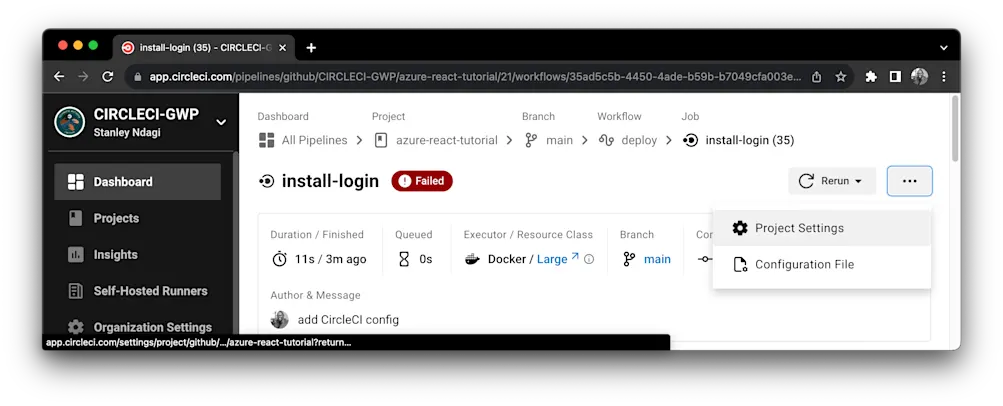Click the lock icon in the address bar
Image resolution: width=1003 pixels, height=406 pixels.
(137, 77)
